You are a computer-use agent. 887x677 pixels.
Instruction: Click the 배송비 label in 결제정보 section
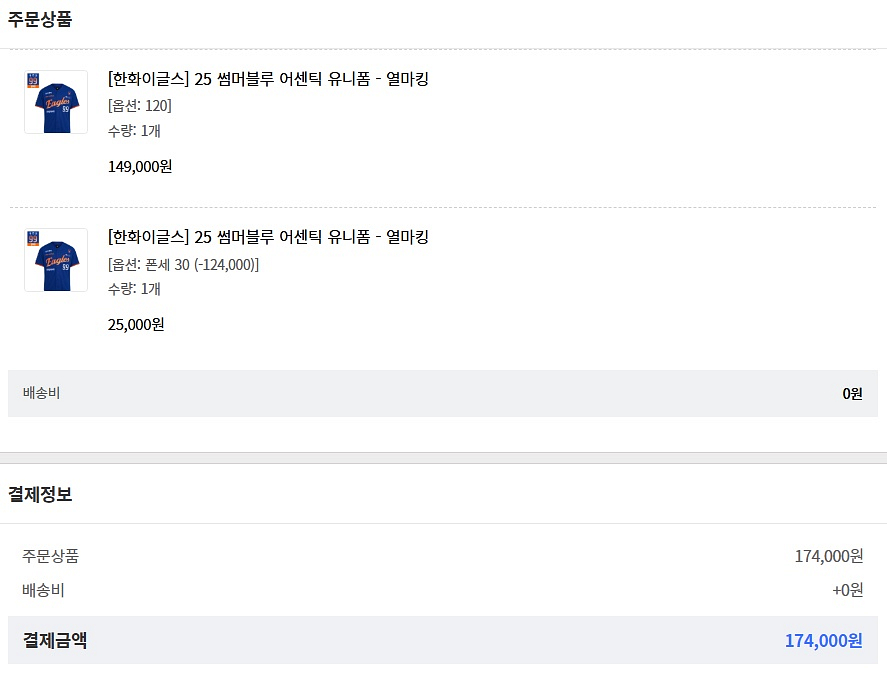(43, 590)
